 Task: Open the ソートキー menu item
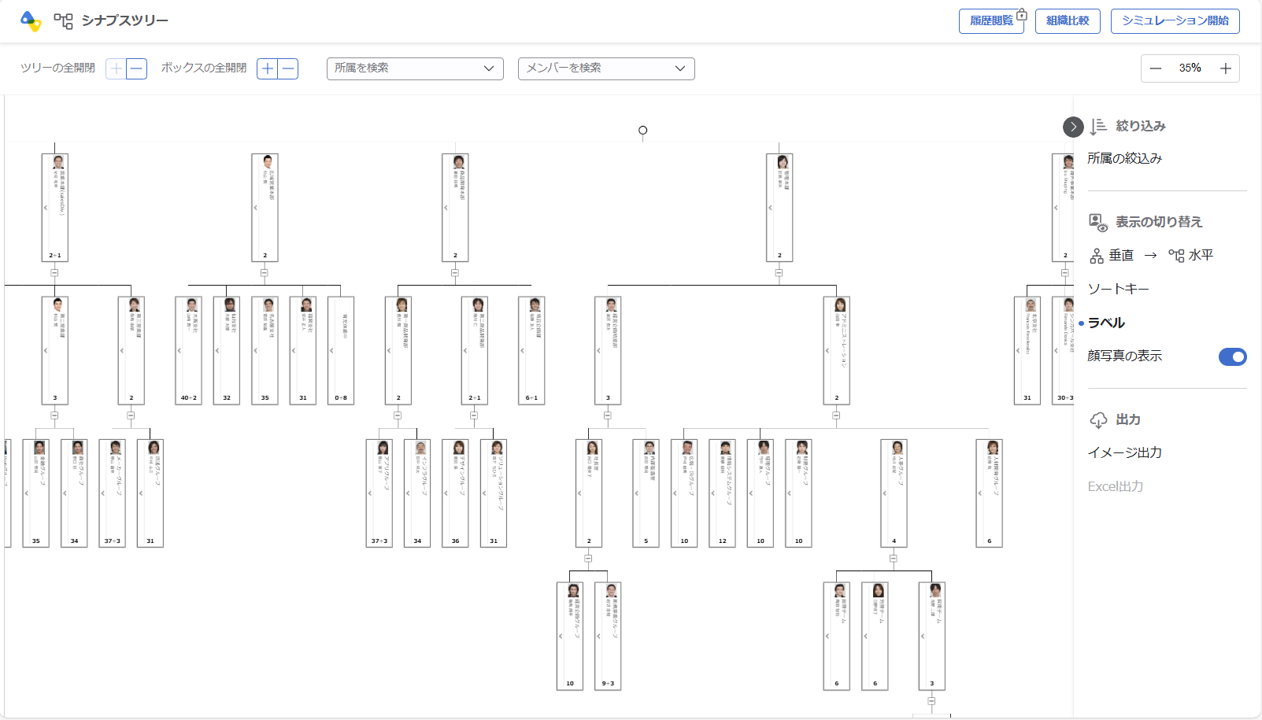[1118, 289]
